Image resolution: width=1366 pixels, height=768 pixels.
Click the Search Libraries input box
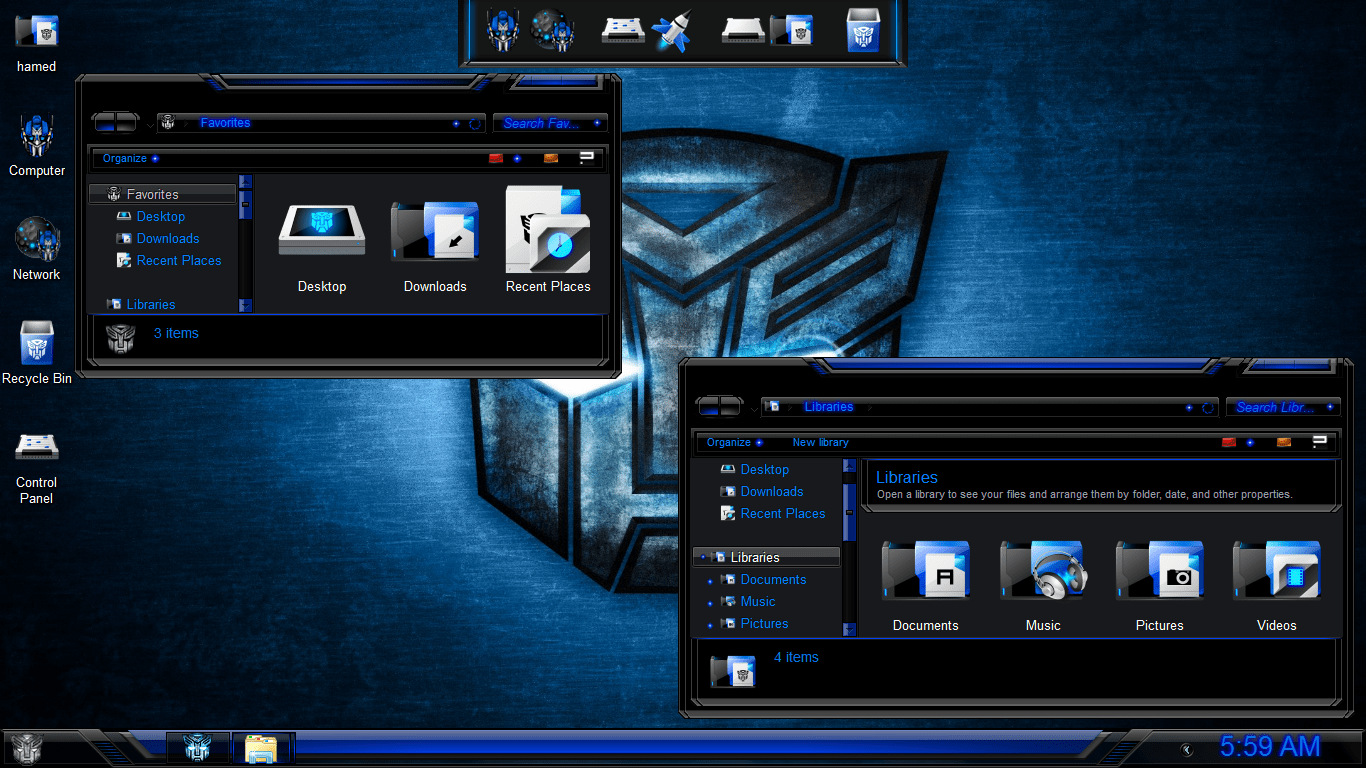coord(1283,407)
